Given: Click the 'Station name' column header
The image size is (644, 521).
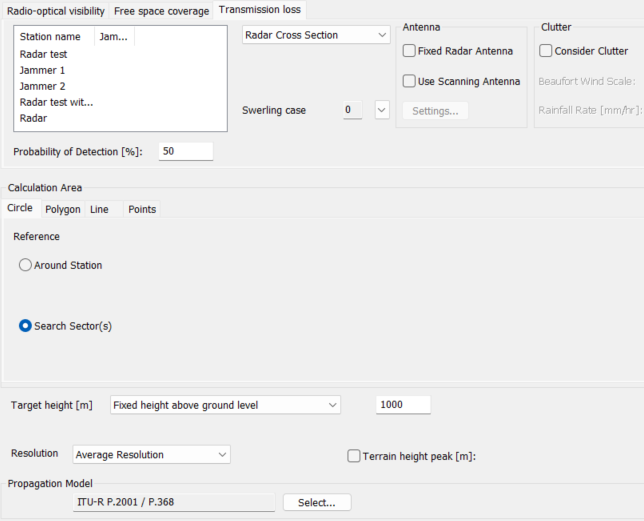Looking at the screenshot, I should click(x=54, y=37).
